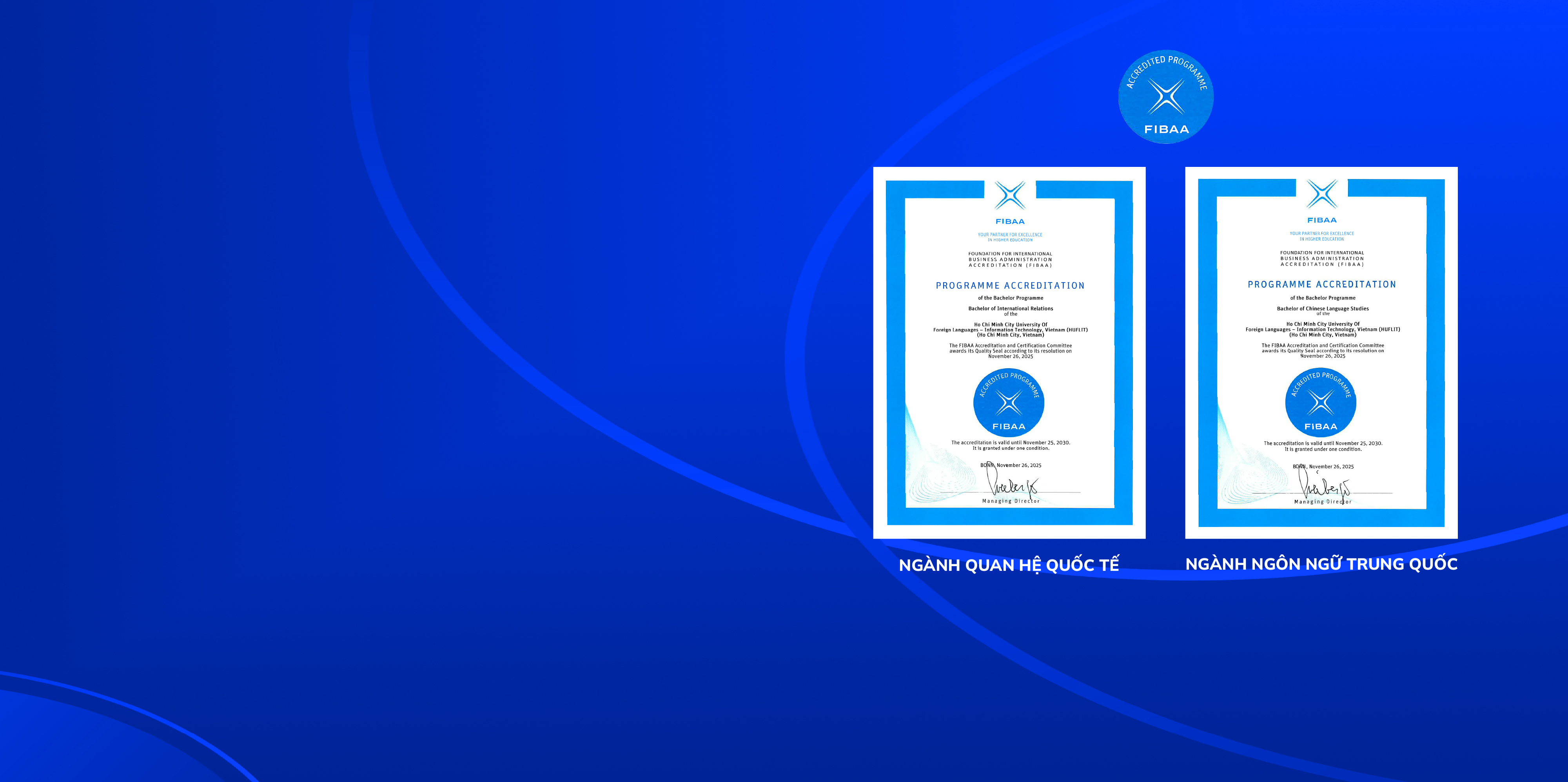1568x782 pixels.
Task: Select the caption "NGÀNH NGÔN NGỮ TRUNG QUỐC"
Action: click(1321, 563)
